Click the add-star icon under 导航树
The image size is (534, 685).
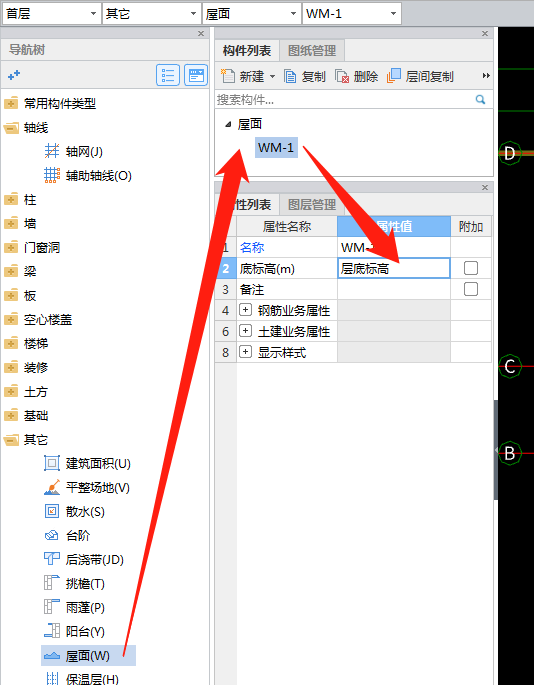coord(14,75)
